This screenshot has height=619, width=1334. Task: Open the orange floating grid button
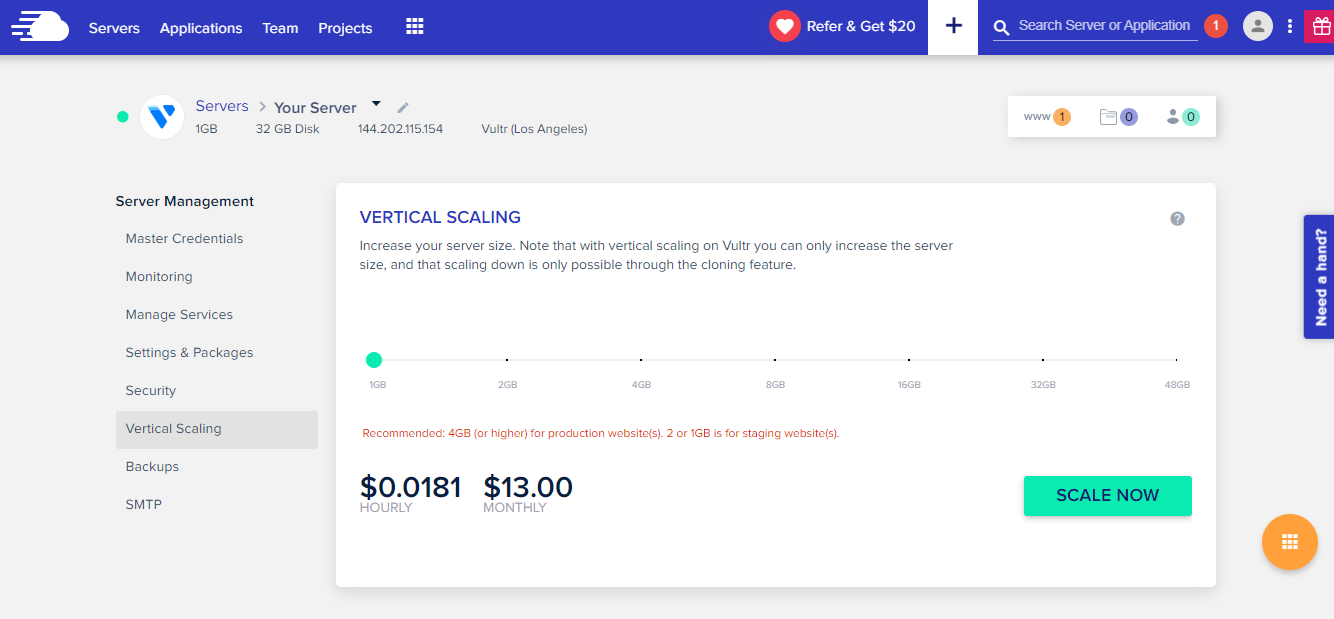[x=1289, y=542]
